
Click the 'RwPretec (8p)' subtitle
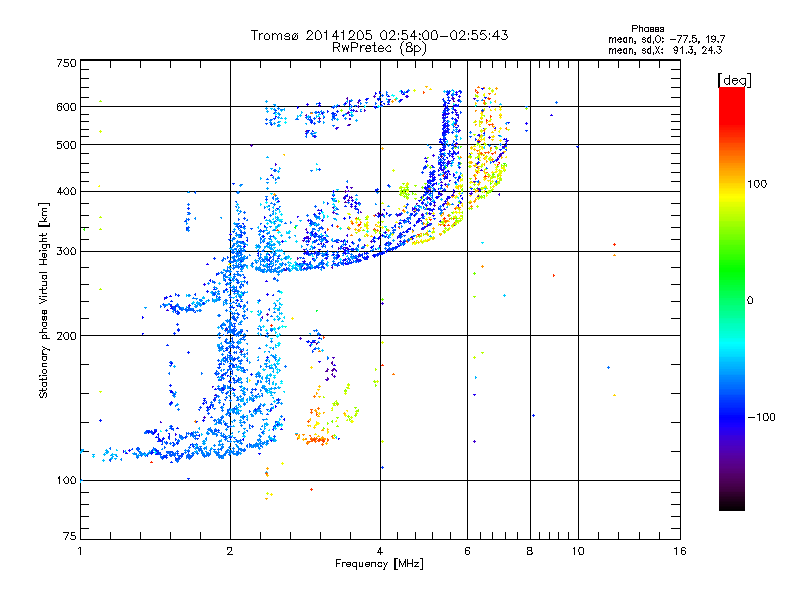click(x=379, y=48)
